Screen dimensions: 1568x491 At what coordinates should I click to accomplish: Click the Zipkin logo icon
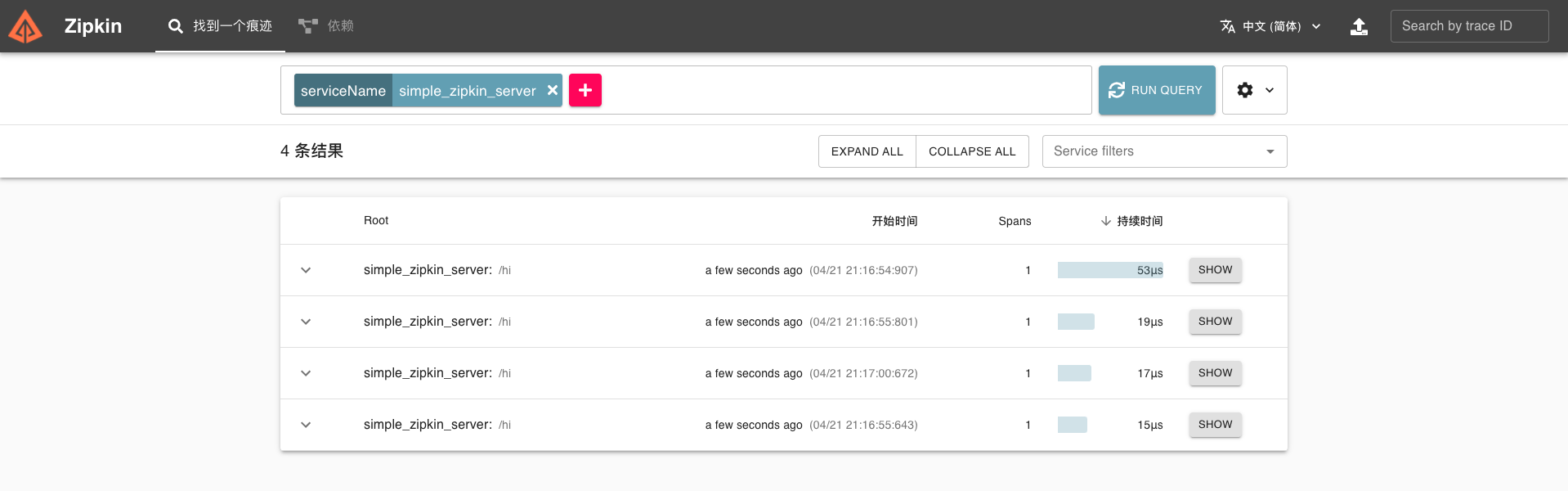coord(25,26)
